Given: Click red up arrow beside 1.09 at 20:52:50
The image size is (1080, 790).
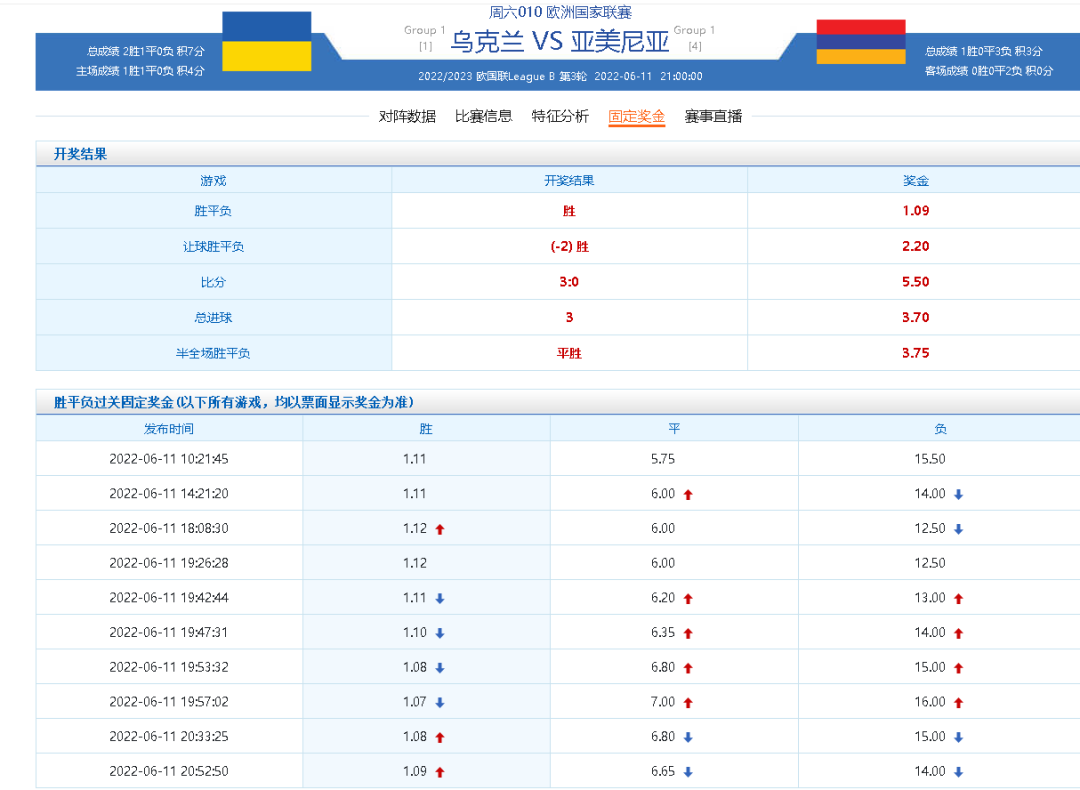Looking at the screenshot, I should coord(440,772).
